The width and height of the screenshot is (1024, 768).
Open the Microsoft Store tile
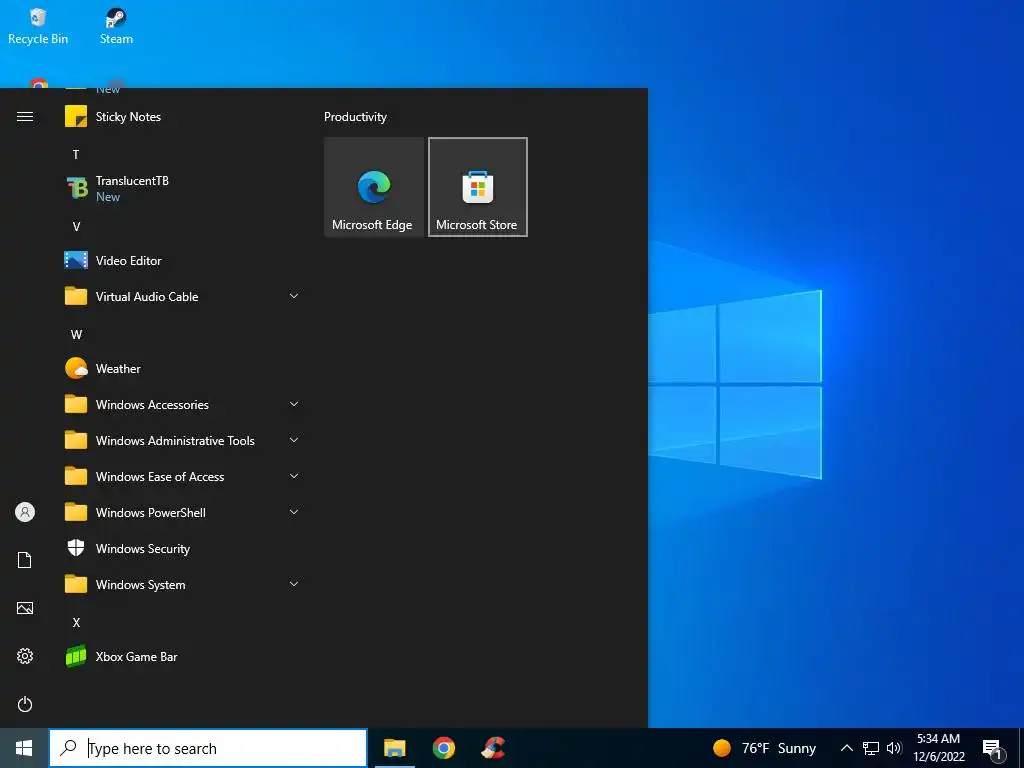point(477,187)
